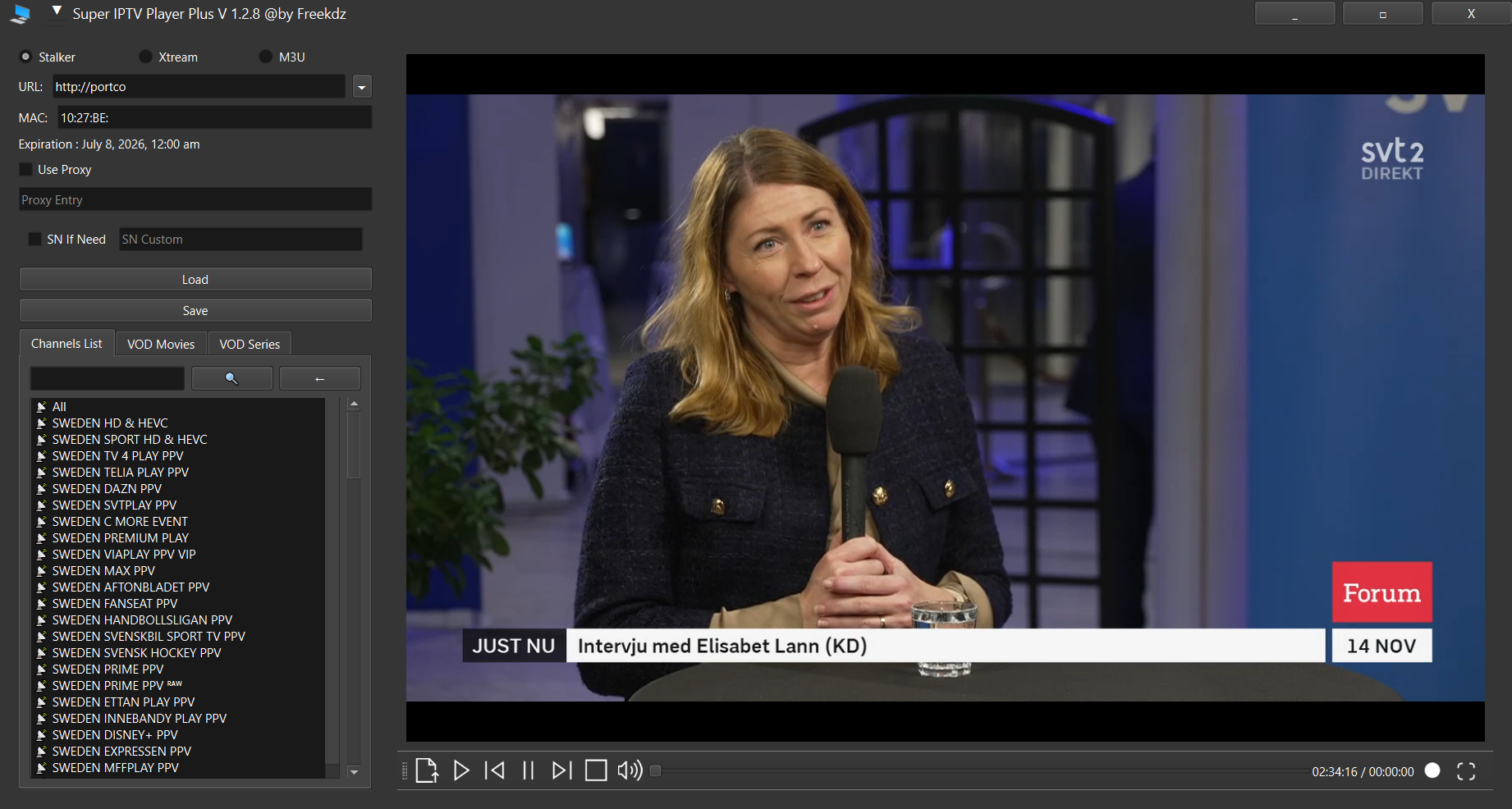Tick the SN If Need checkbox
This screenshot has width=1512, height=809.
tap(34, 239)
